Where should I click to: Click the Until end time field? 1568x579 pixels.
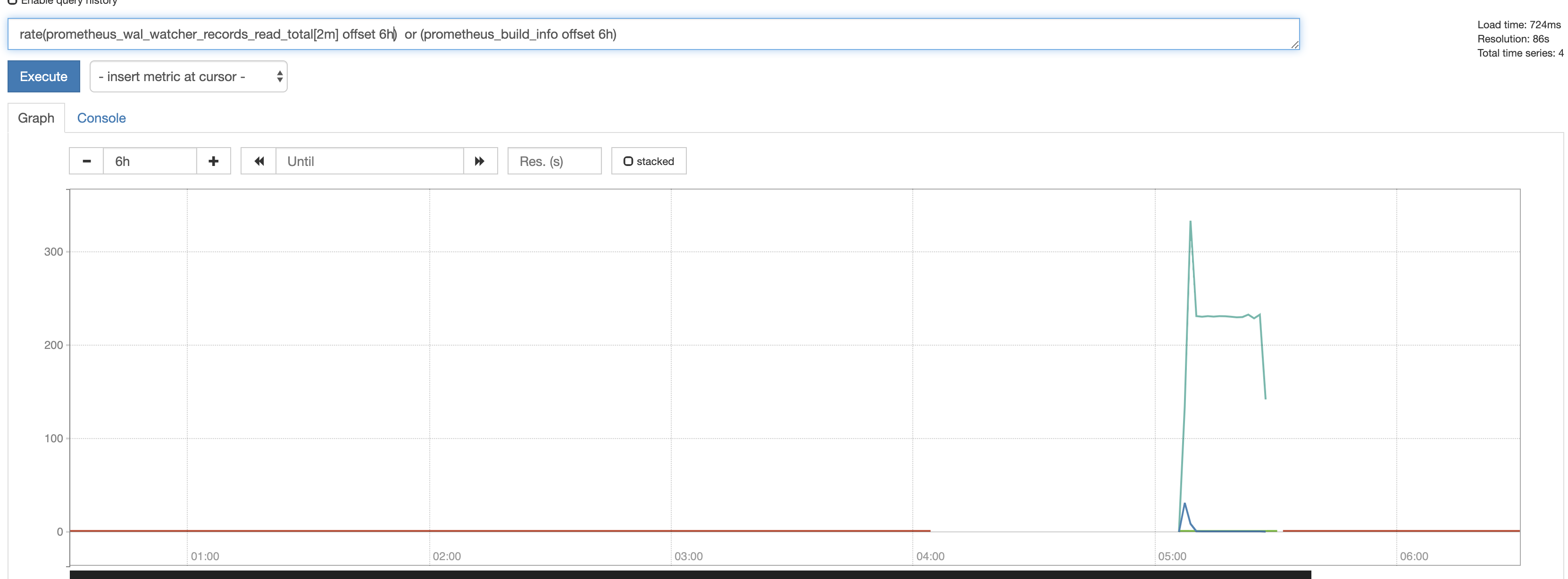(369, 161)
